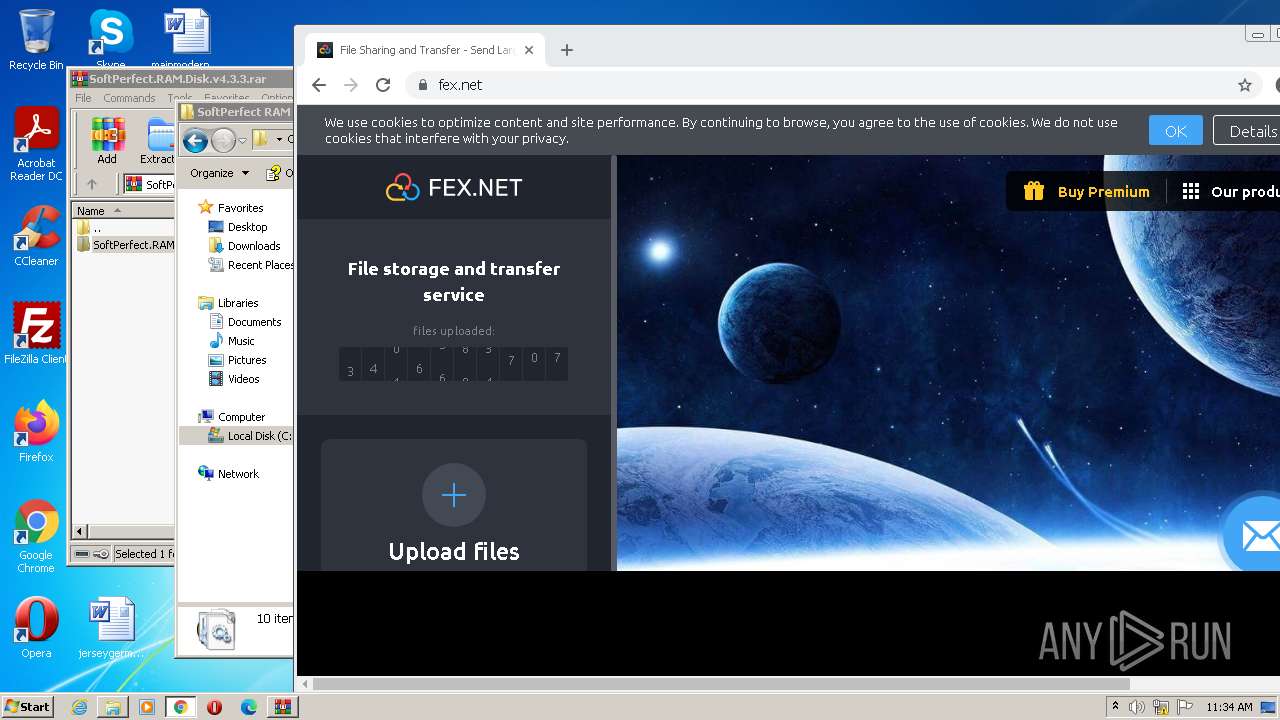
Task: Open Windows Media Player taskbar icon
Action: coord(147,707)
